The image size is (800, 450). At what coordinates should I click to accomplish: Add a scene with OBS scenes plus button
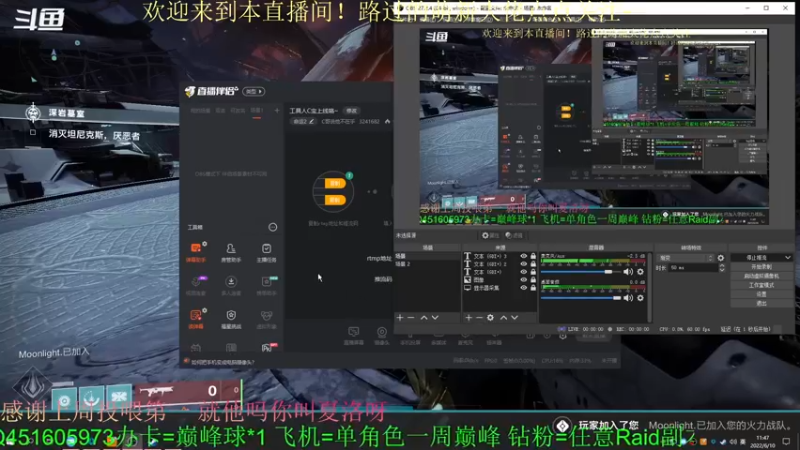pos(400,317)
